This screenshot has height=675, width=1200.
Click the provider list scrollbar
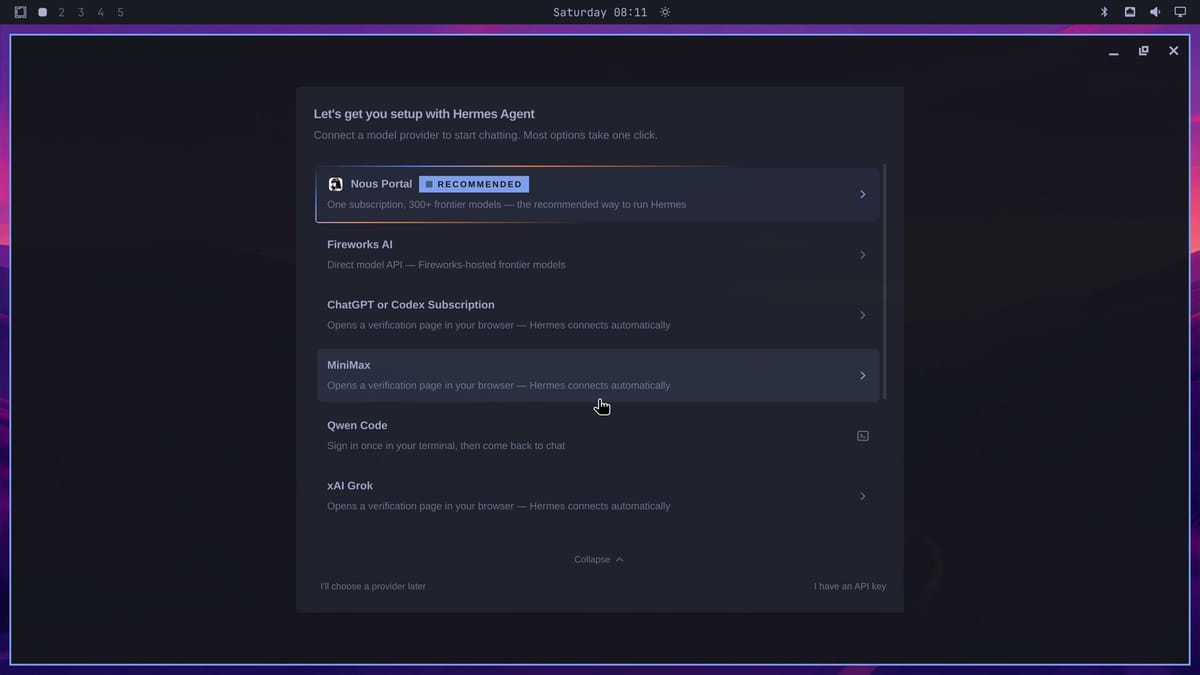coord(885,282)
